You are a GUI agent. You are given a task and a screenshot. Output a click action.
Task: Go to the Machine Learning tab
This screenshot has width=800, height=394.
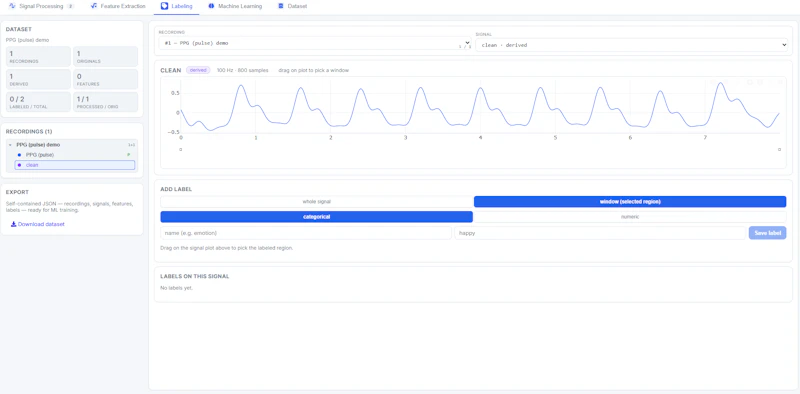tap(235, 7)
